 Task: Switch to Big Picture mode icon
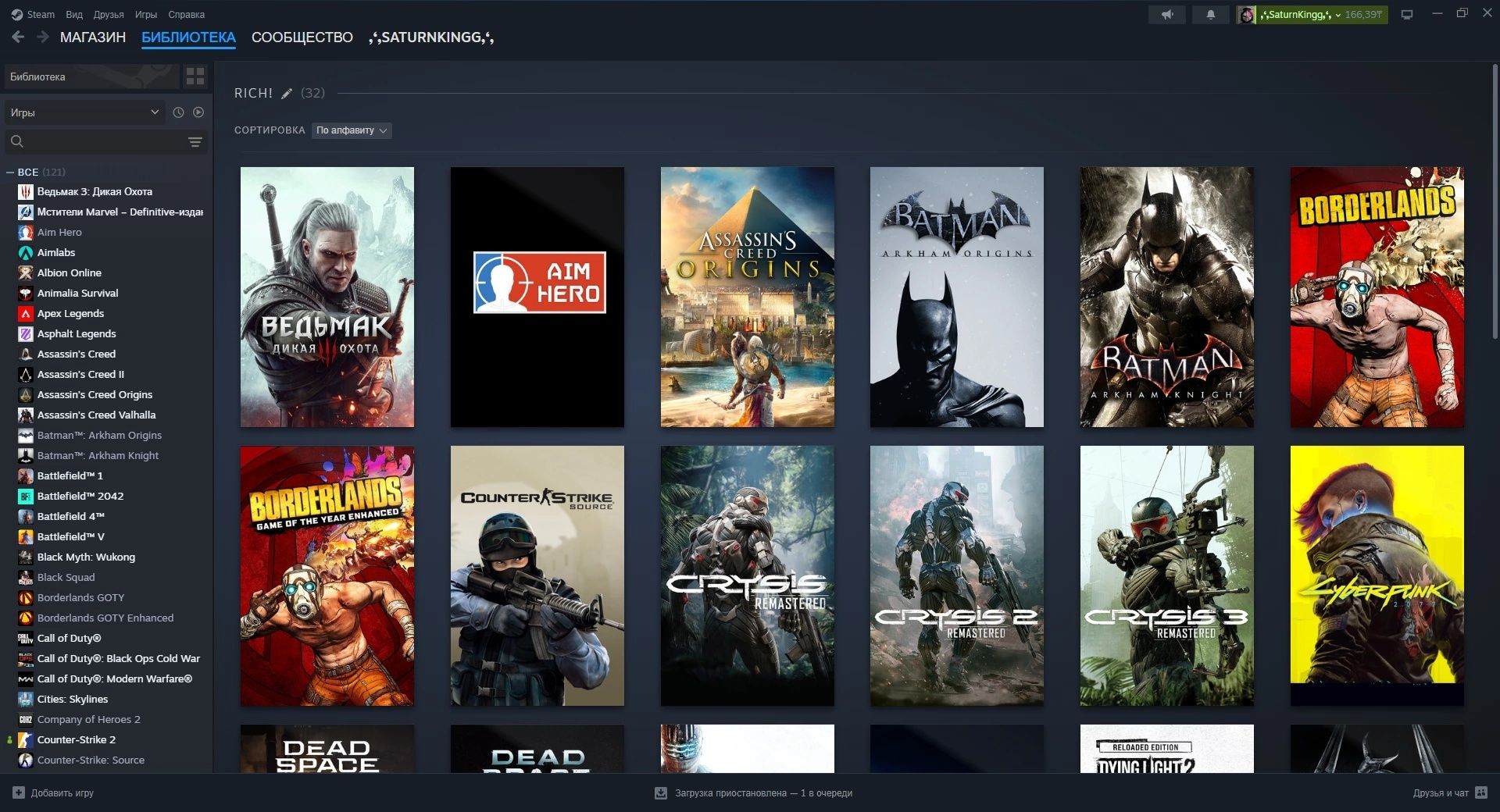[x=1407, y=14]
